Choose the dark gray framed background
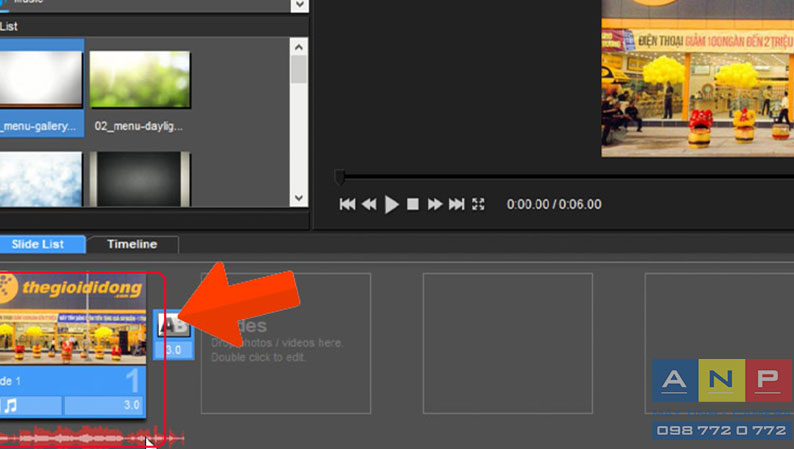The image size is (794, 449). [140, 179]
